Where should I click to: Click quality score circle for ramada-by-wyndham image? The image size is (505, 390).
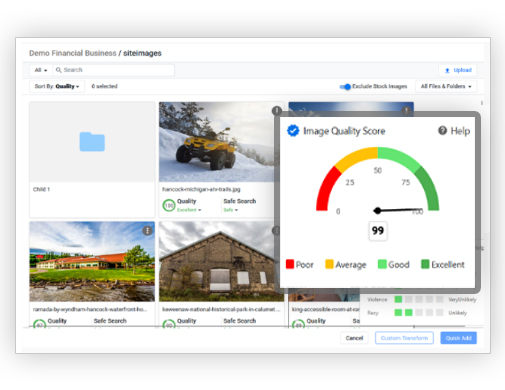39,324
